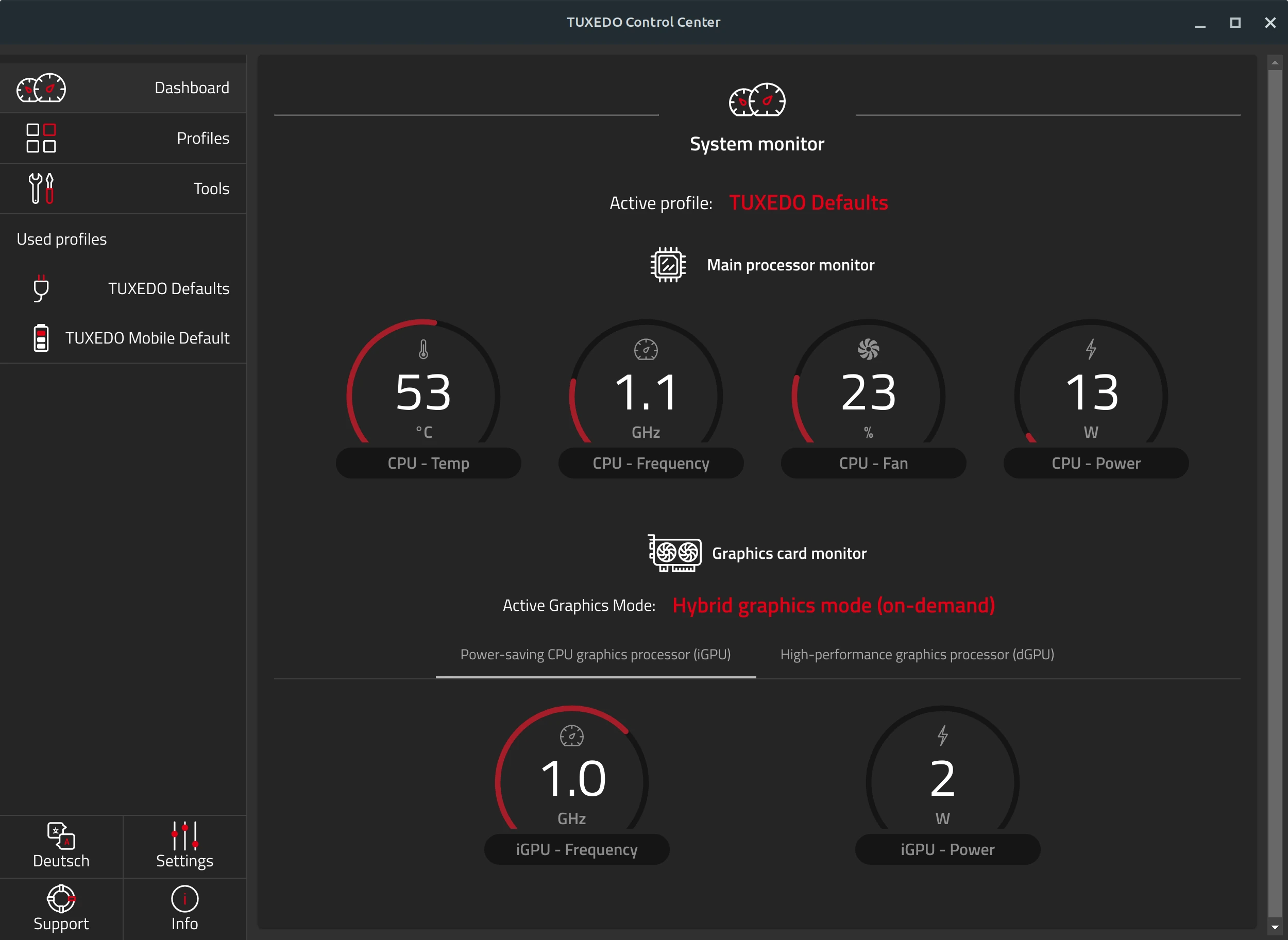Open Support via its text label
This screenshot has width=1288, height=940.
(61, 924)
